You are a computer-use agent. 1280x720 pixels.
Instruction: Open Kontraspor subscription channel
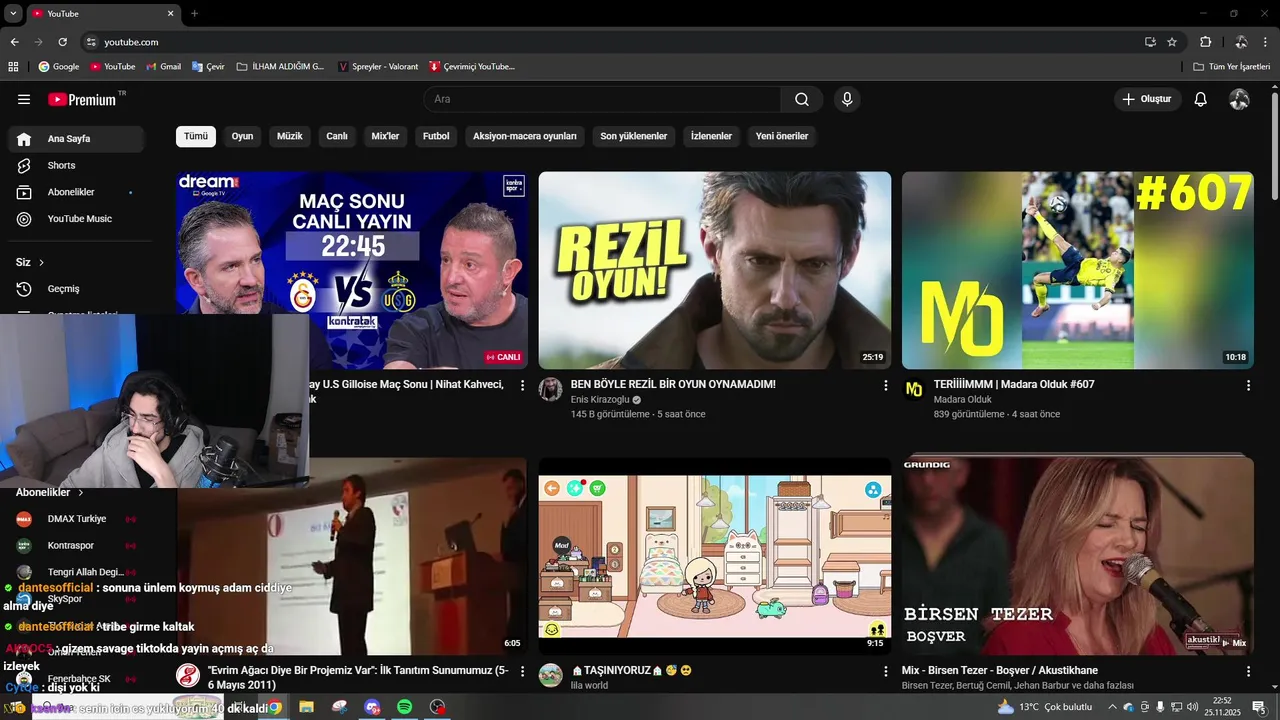pos(76,546)
